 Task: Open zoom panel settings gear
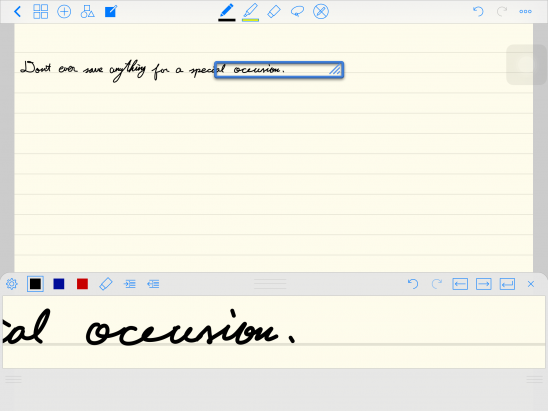[x=12, y=284]
